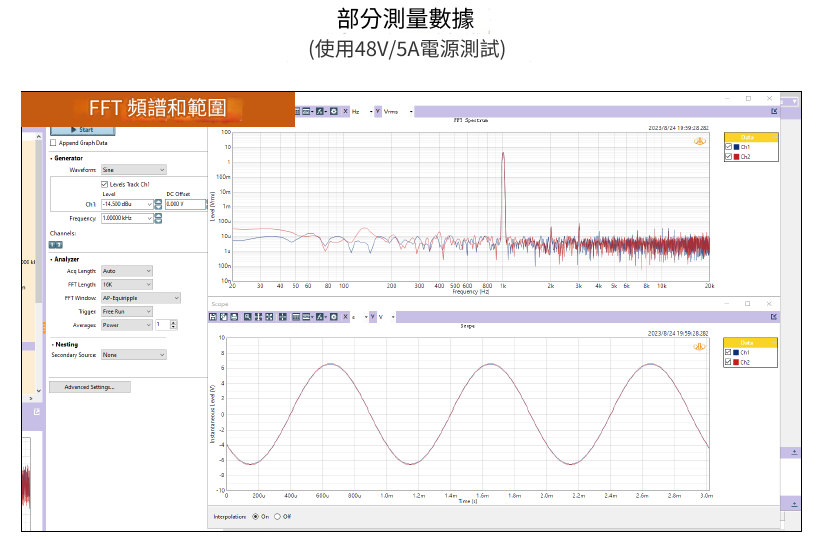Collapse the Analyzer section header
Screen dimensions: 819x539
pos(67,259)
